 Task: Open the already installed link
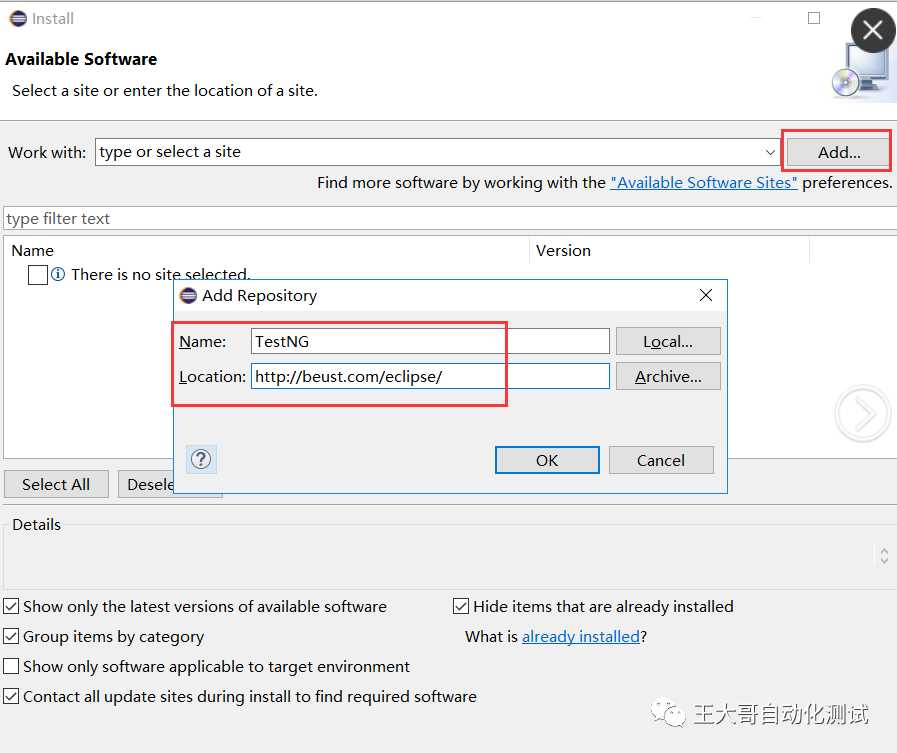pos(581,636)
